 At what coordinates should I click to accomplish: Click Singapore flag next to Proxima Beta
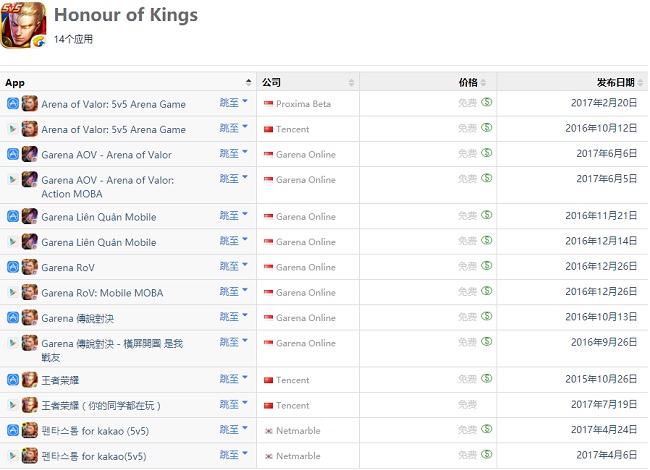269,104
